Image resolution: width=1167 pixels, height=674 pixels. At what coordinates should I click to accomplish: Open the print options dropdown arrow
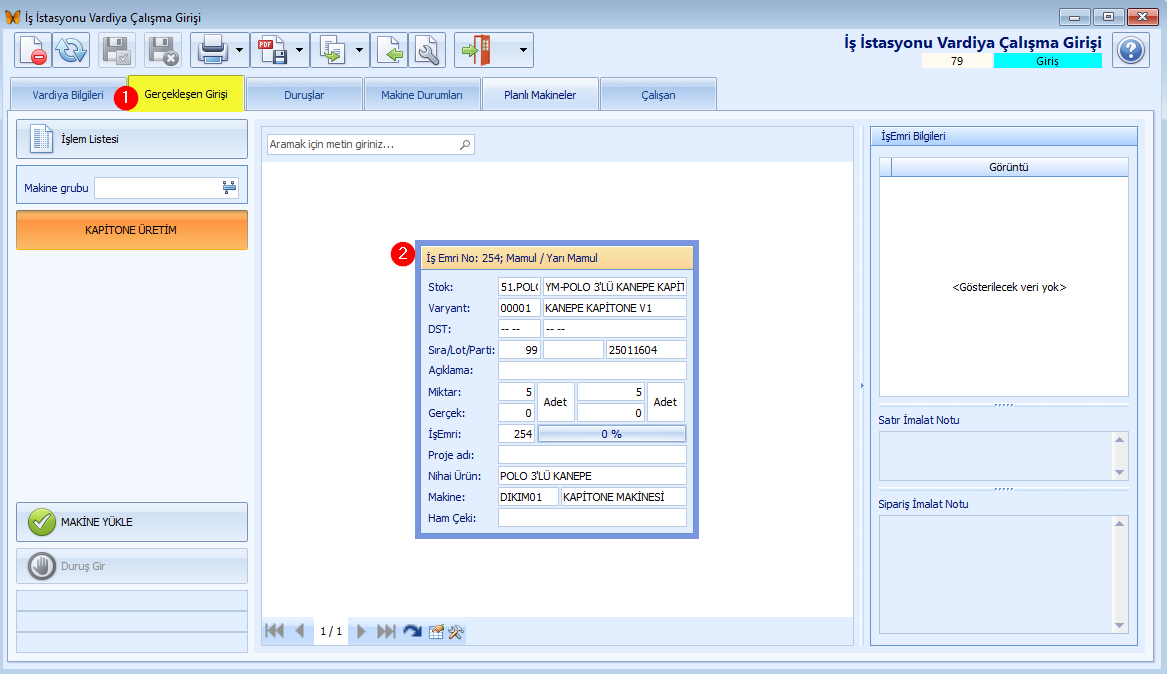[240, 51]
